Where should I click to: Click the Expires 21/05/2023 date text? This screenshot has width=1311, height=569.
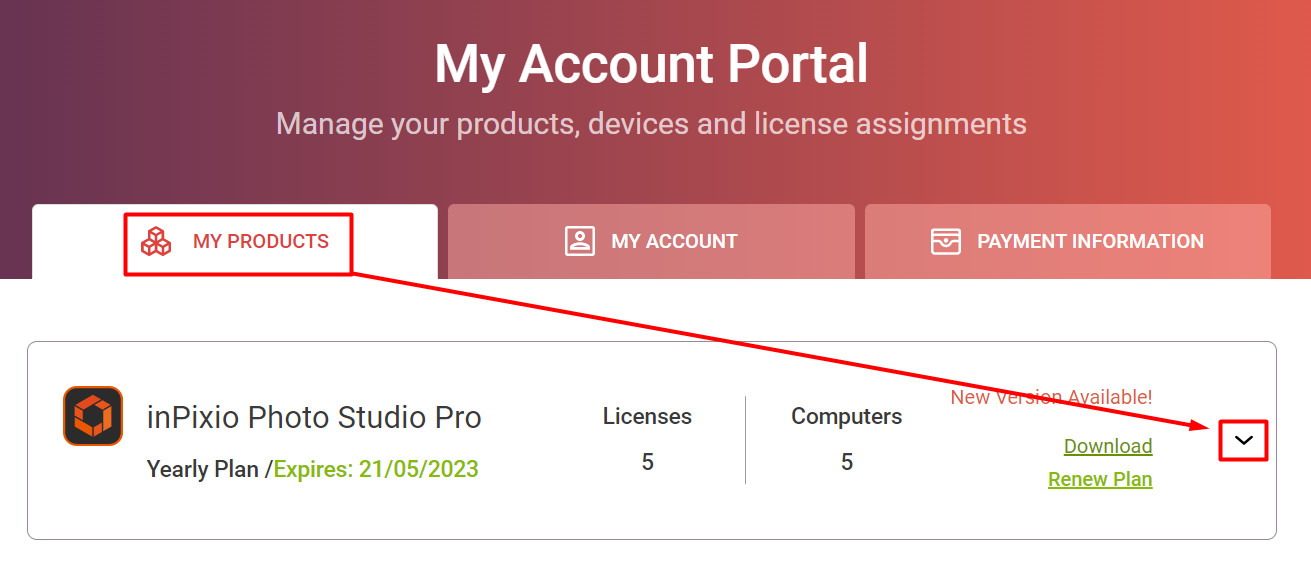click(x=376, y=469)
